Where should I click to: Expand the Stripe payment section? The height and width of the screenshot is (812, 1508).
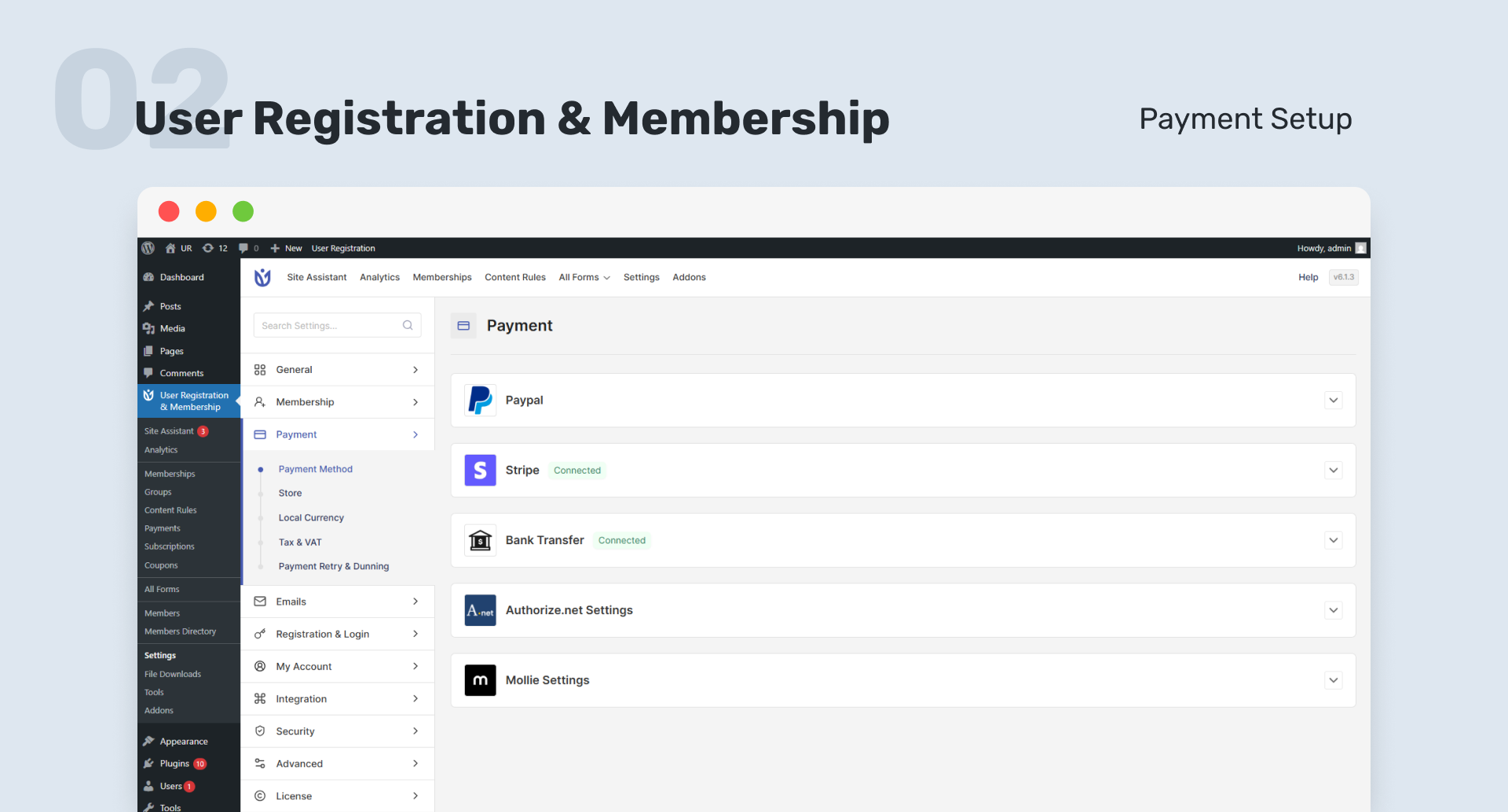pos(1333,470)
